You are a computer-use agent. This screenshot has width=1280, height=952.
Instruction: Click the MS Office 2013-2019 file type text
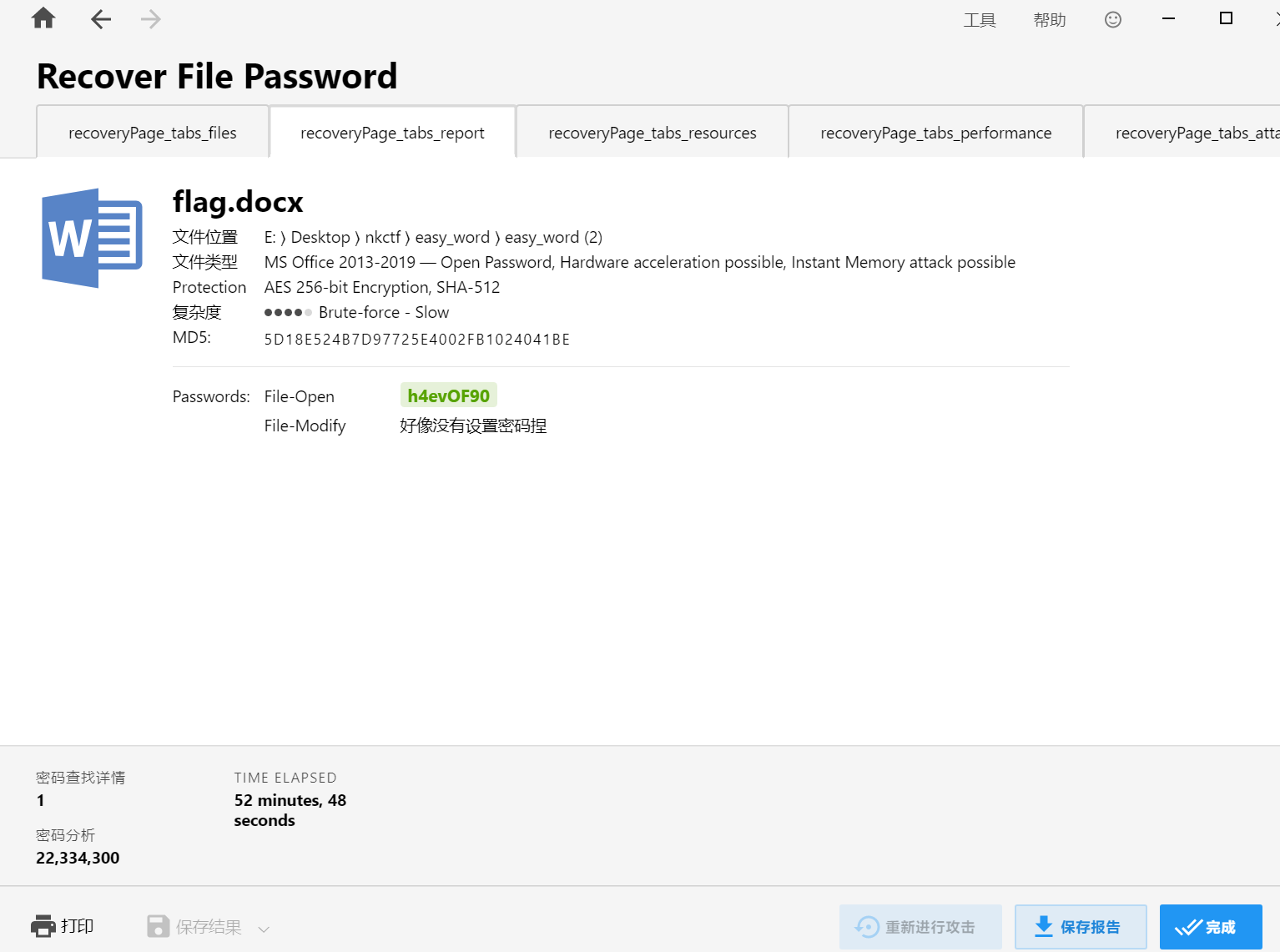(x=639, y=262)
